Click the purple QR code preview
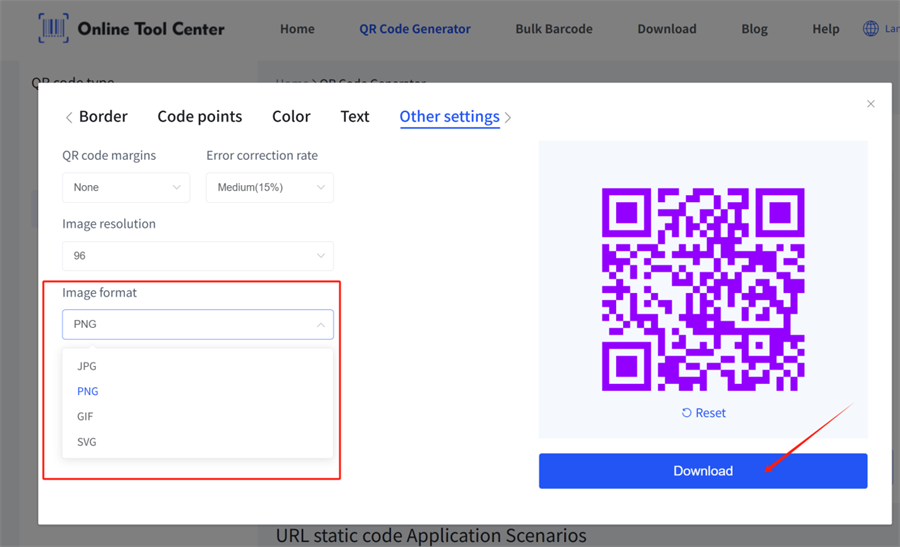This screenshot has width=900, height=547. (703, 289)
